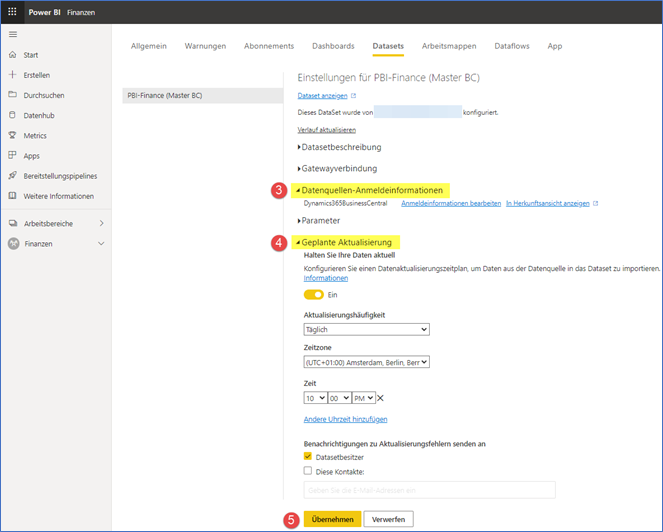Remove the scheduled time with X
The width and height of the screenshot is (663, 532).
380,398
